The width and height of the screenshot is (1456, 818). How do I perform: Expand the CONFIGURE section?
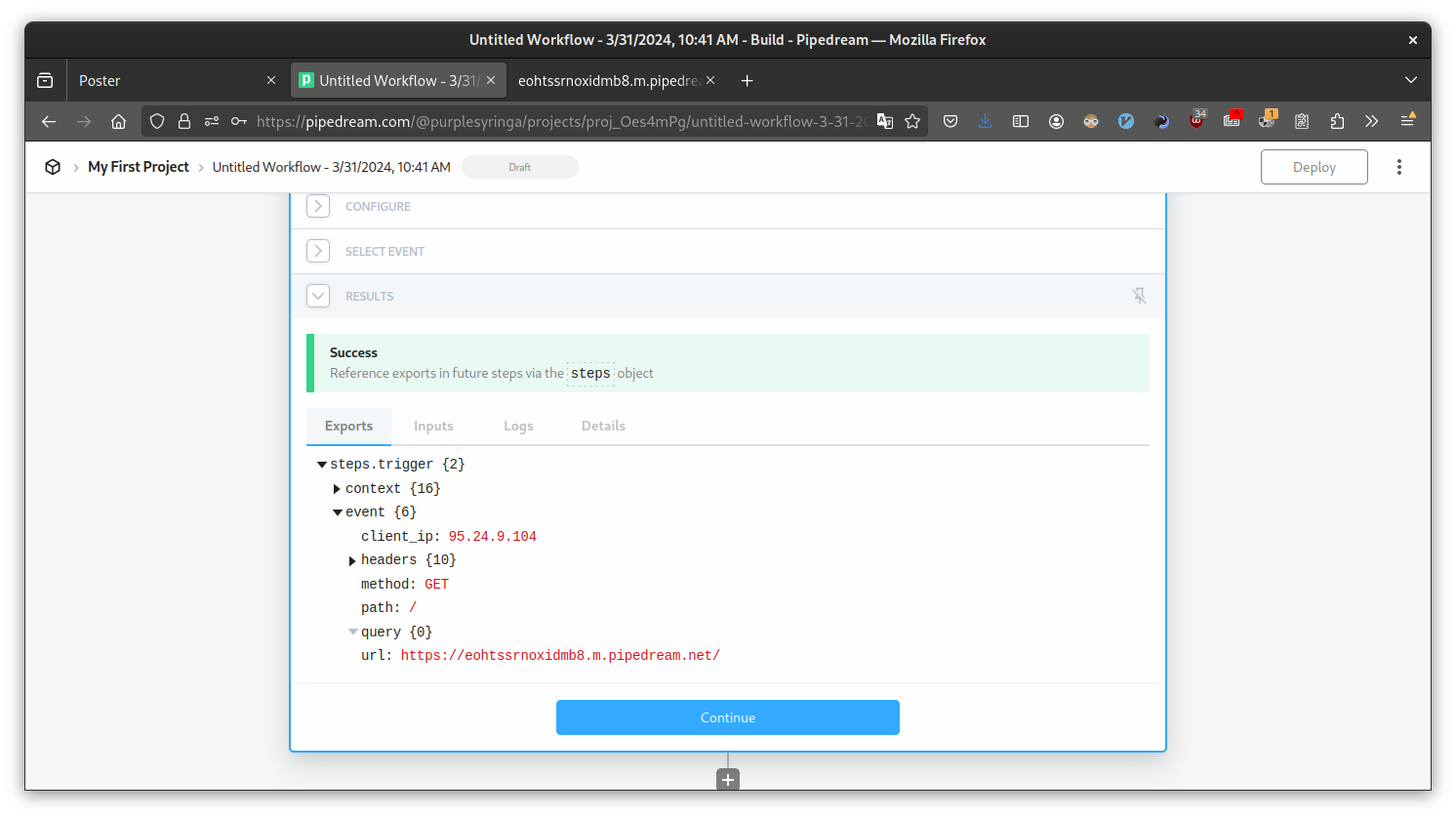(x=318, y=206)
